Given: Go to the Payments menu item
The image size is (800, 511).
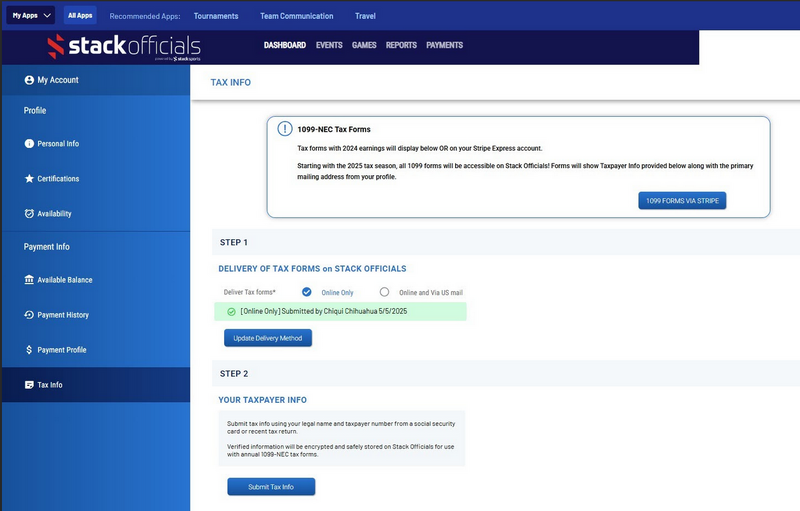Looking at the screenshot, I should (444, 45).
